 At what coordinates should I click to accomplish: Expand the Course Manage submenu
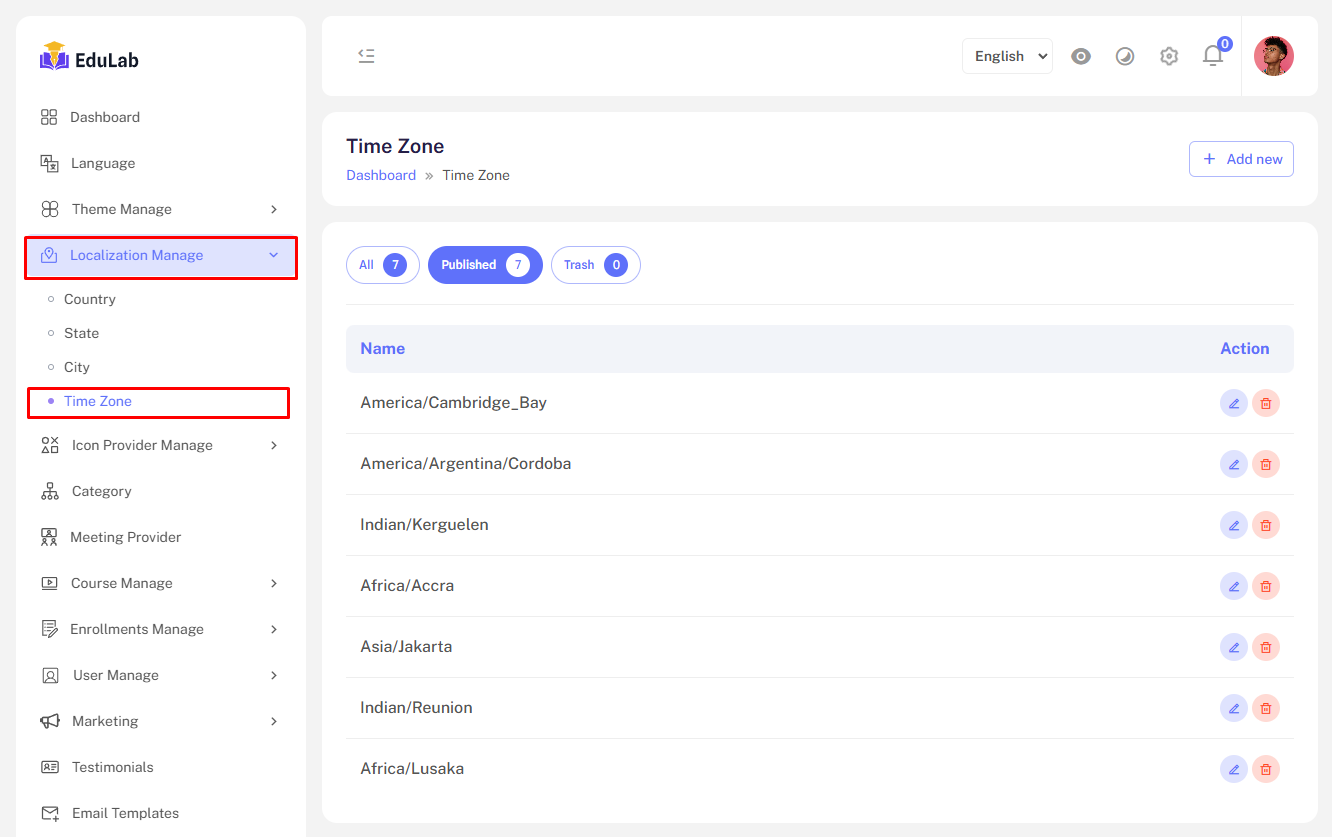coord(160,583)
